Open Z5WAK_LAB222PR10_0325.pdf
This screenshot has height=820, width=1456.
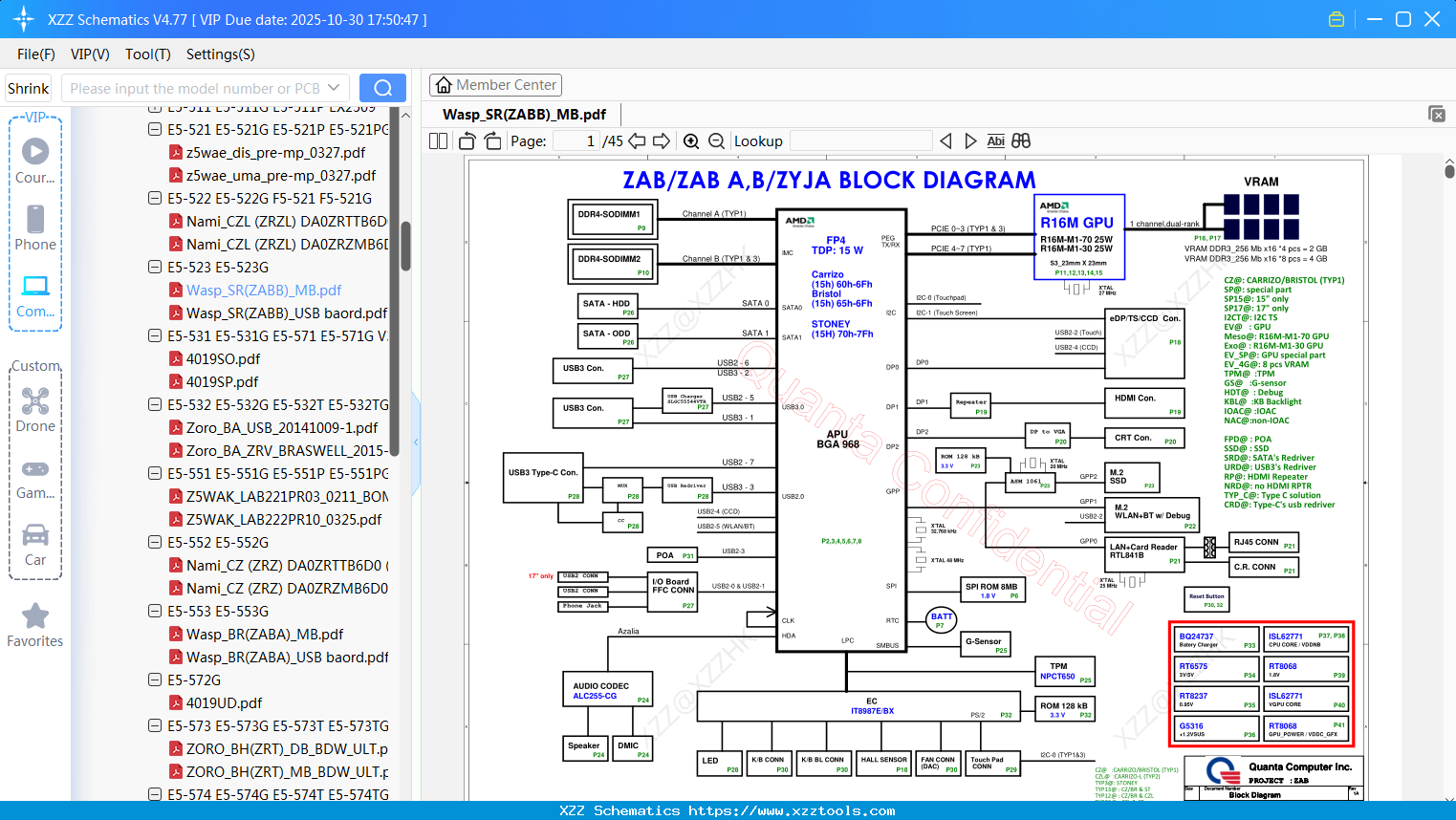pos(284,519)
